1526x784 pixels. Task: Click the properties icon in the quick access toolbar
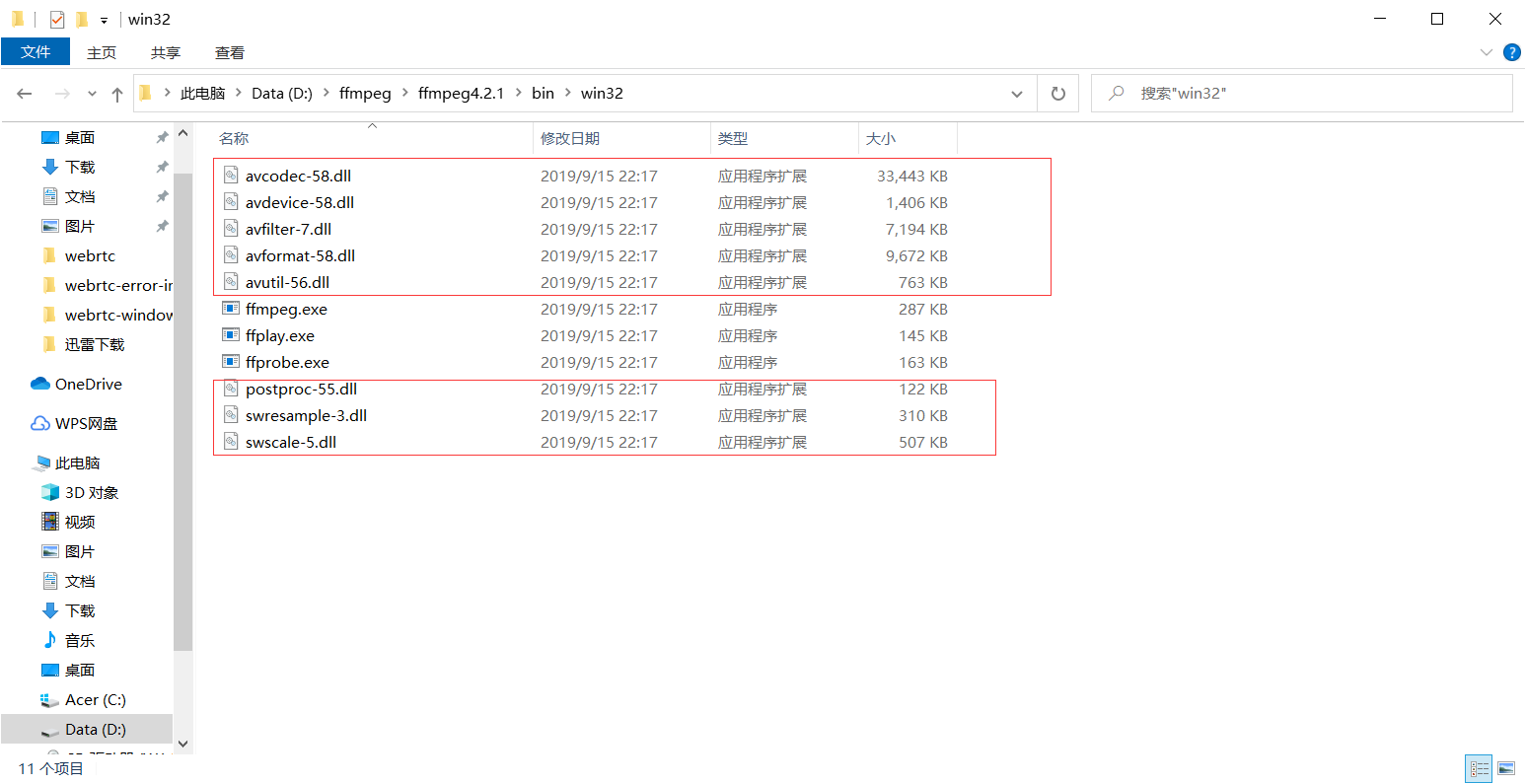(x=56, y=19)
